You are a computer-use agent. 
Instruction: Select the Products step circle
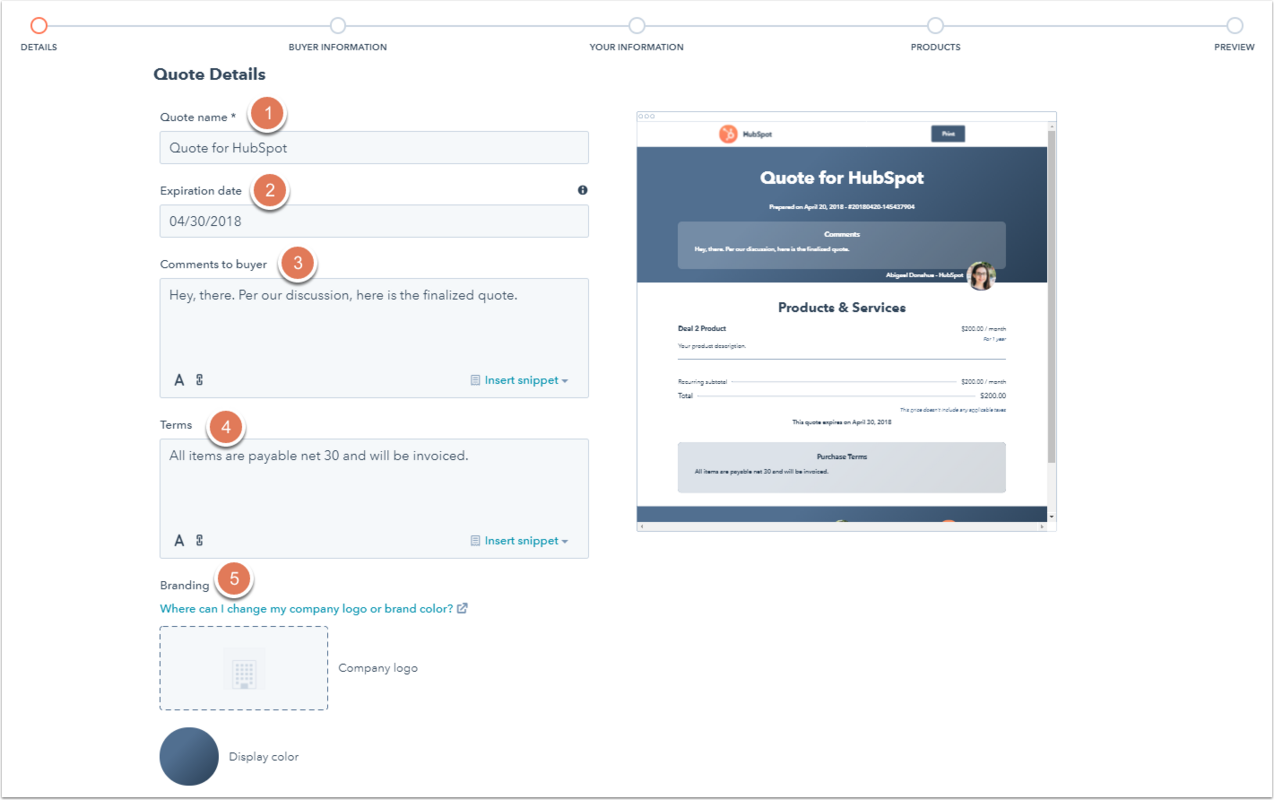[x=935, y=27]
